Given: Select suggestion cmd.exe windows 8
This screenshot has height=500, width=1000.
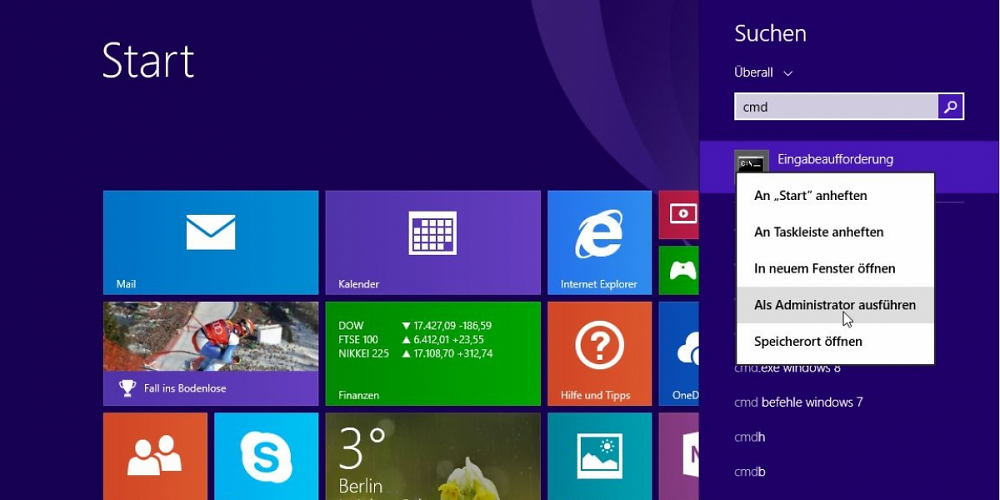Looking at the screenshot, I should tap(787, 369).
